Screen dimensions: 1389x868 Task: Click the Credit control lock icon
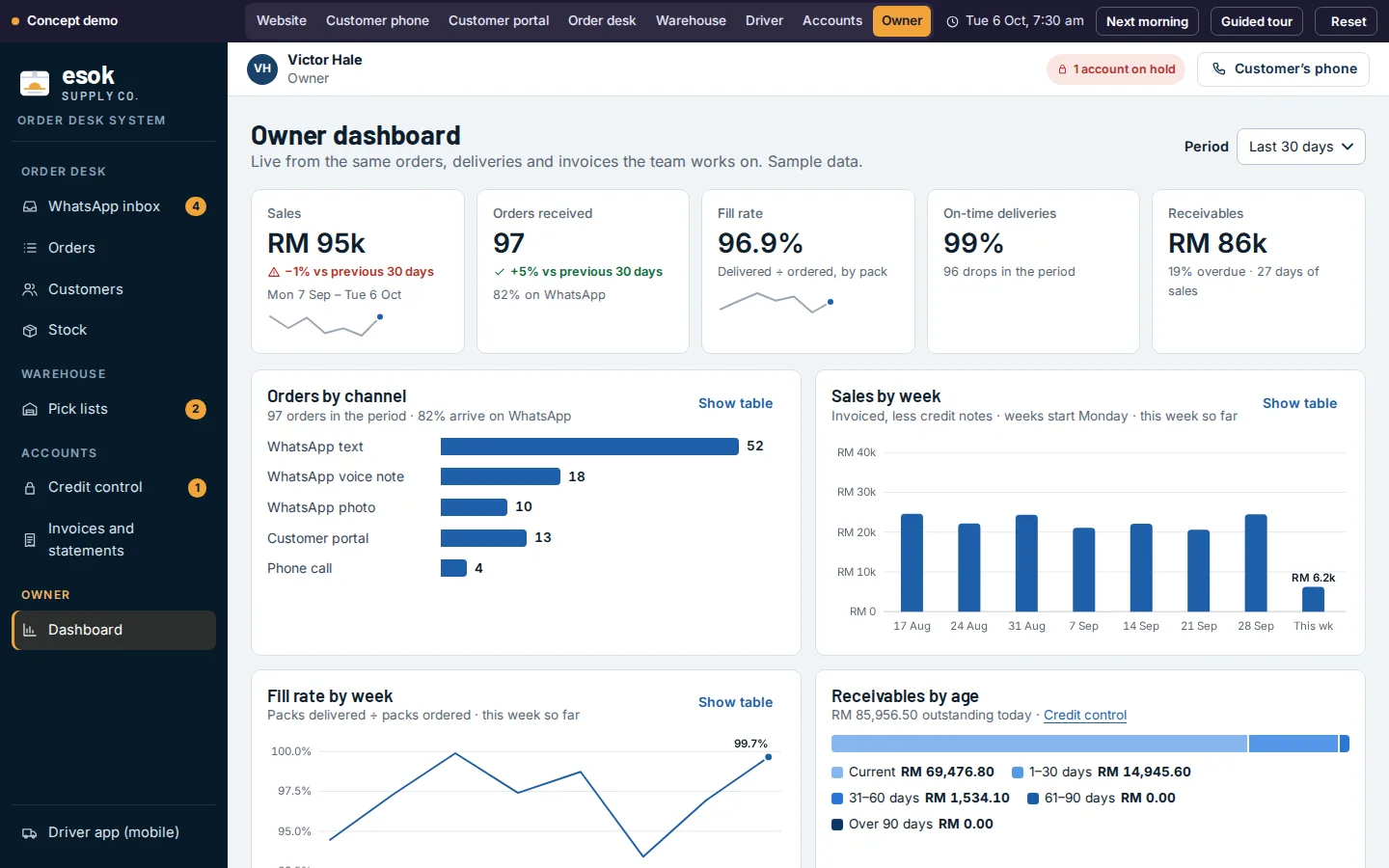point(30,488)
